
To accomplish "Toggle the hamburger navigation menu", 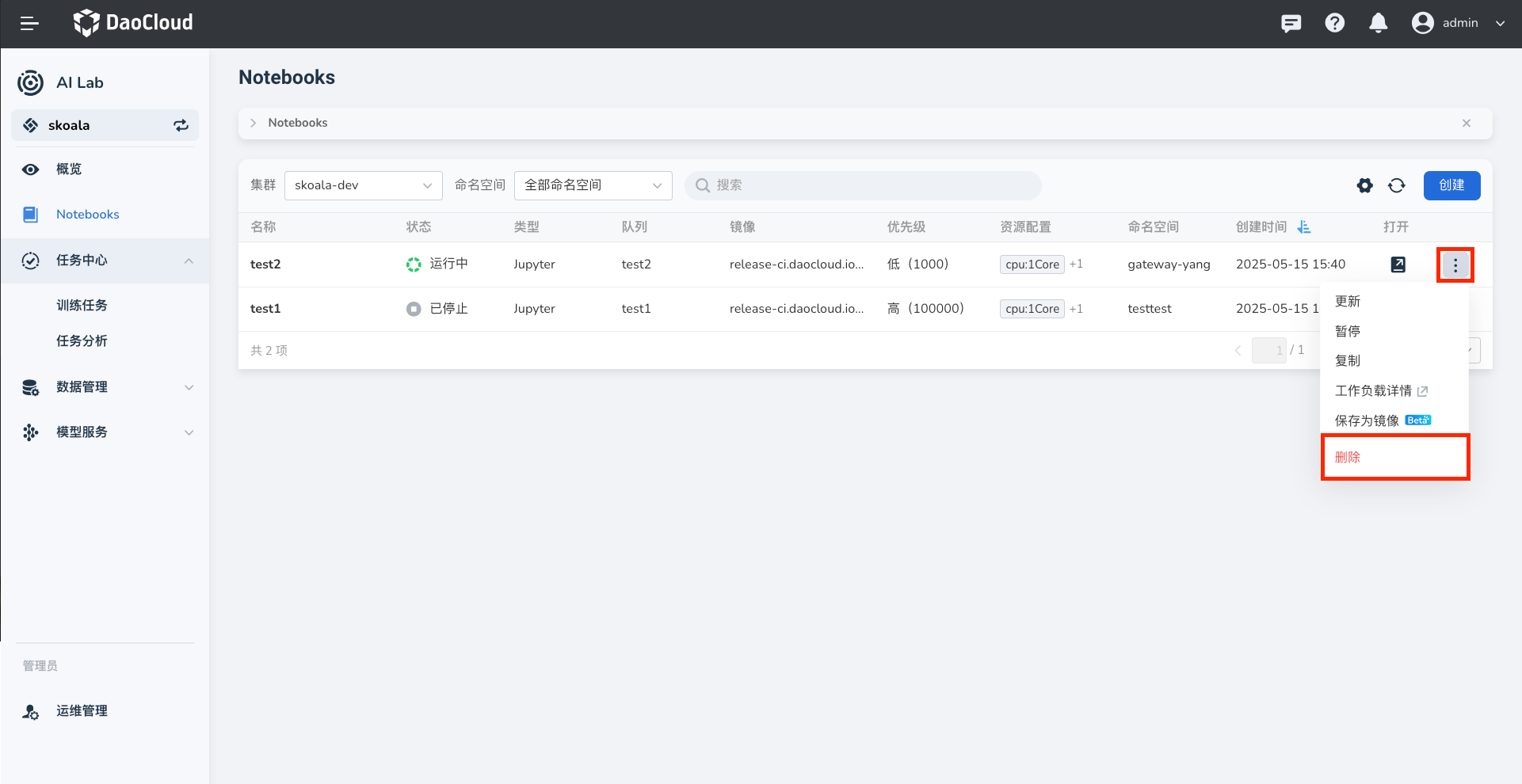I will (29, 24).
